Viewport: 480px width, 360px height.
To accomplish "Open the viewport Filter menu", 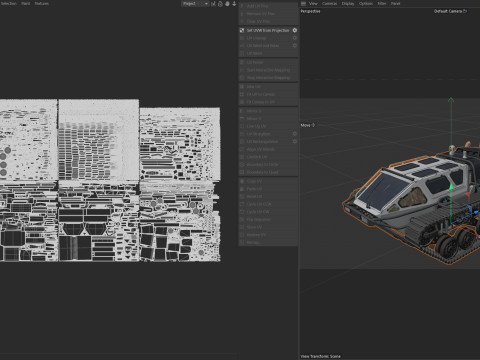I will point(382,3).
